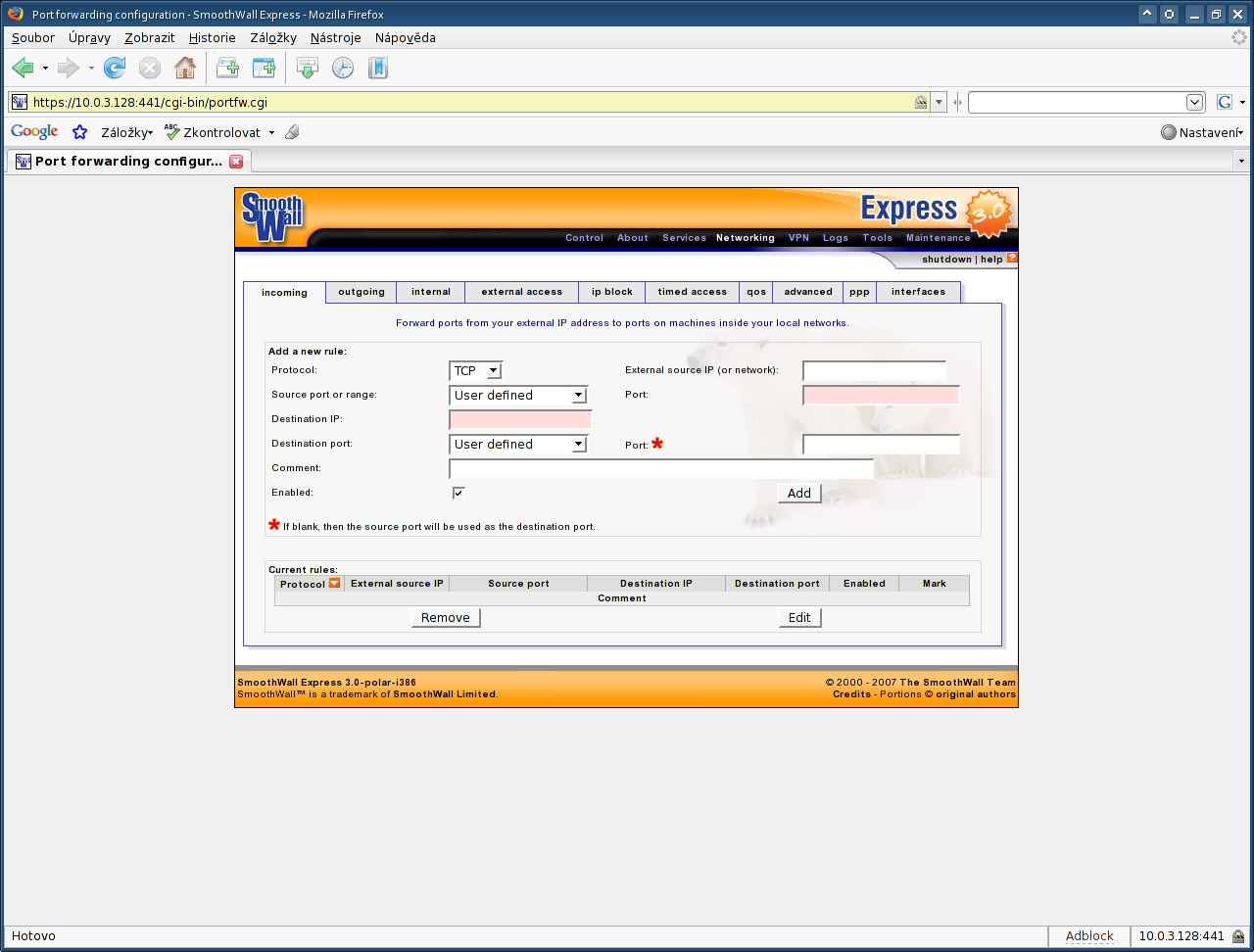This screenshot has height=952, width=1254.
Task: Click the orange sort arrow beside Protocol column
Action: point(335,583)
